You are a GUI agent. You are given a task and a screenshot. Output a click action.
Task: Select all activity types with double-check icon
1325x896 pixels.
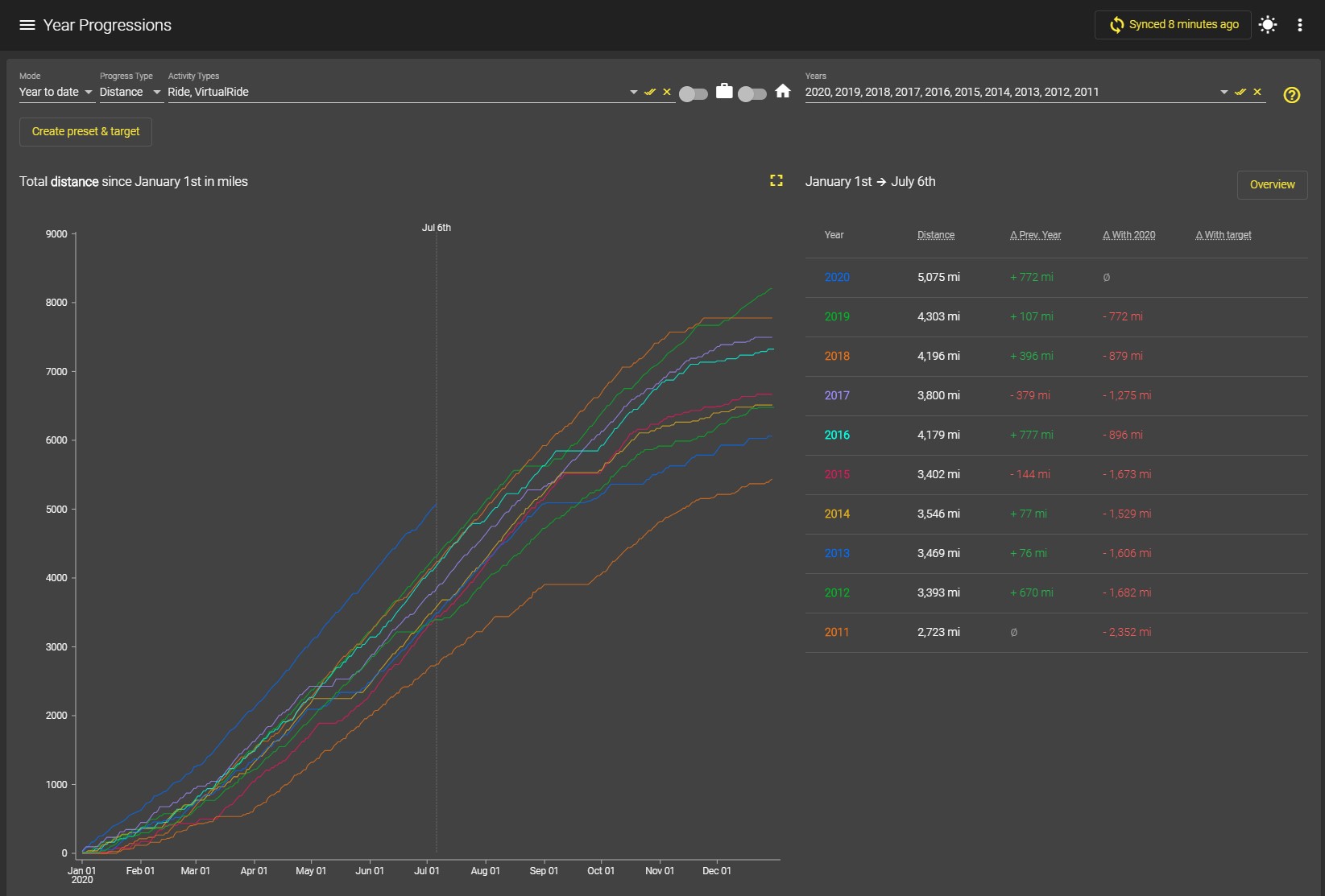coord(650,92)
